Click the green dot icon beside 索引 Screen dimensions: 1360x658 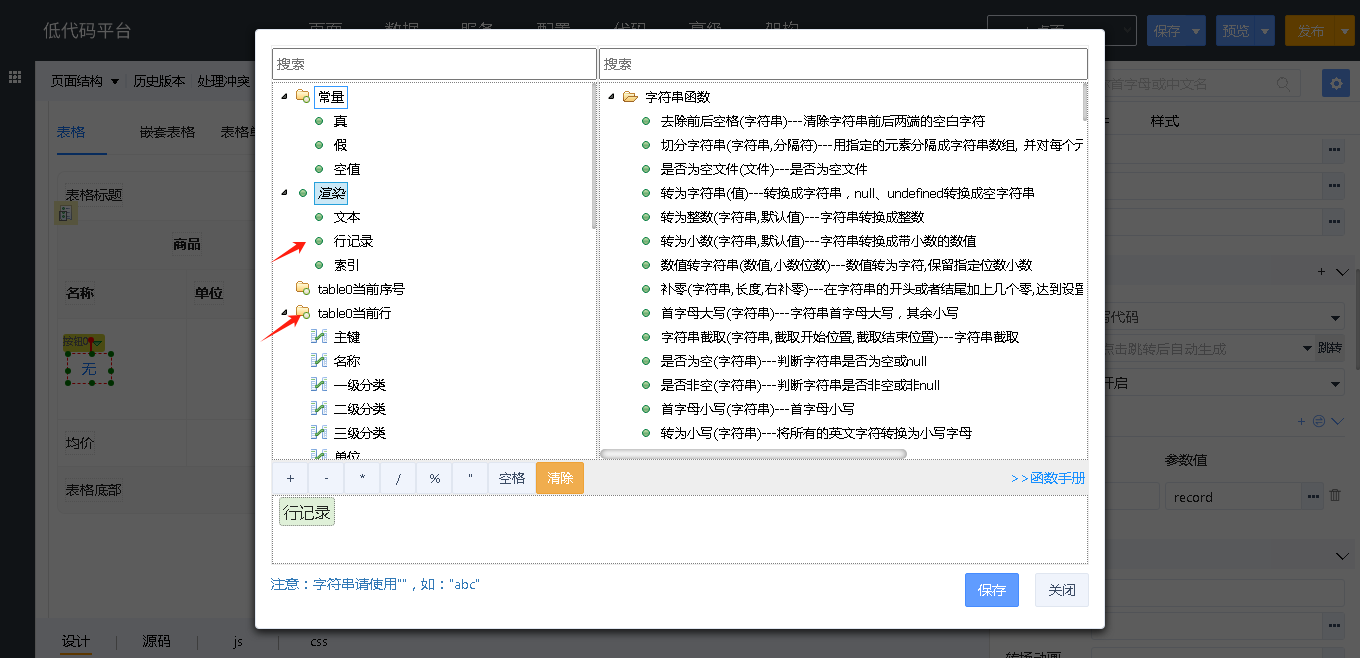point(319,265)
